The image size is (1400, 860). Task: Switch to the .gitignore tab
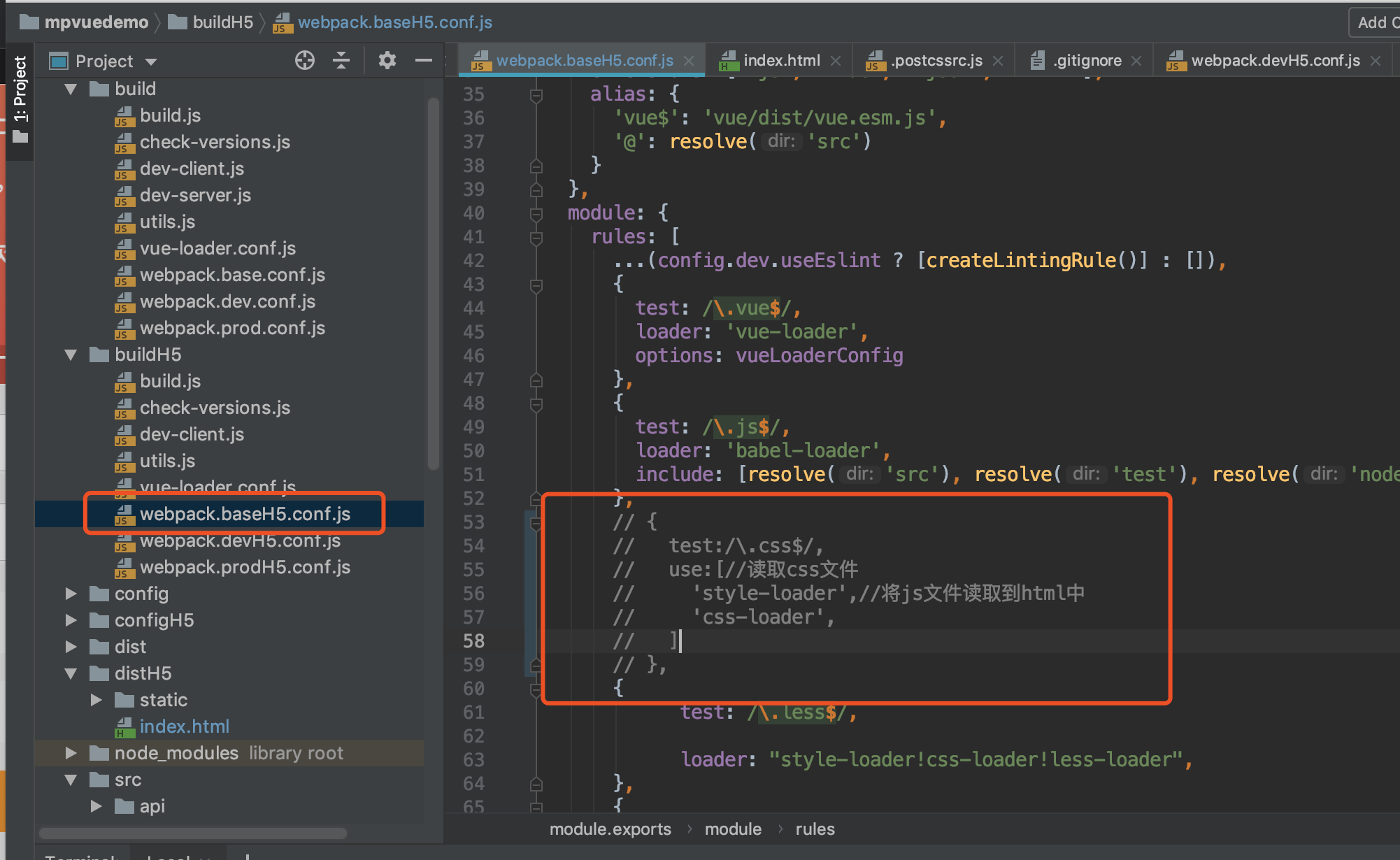point(1086,61)
